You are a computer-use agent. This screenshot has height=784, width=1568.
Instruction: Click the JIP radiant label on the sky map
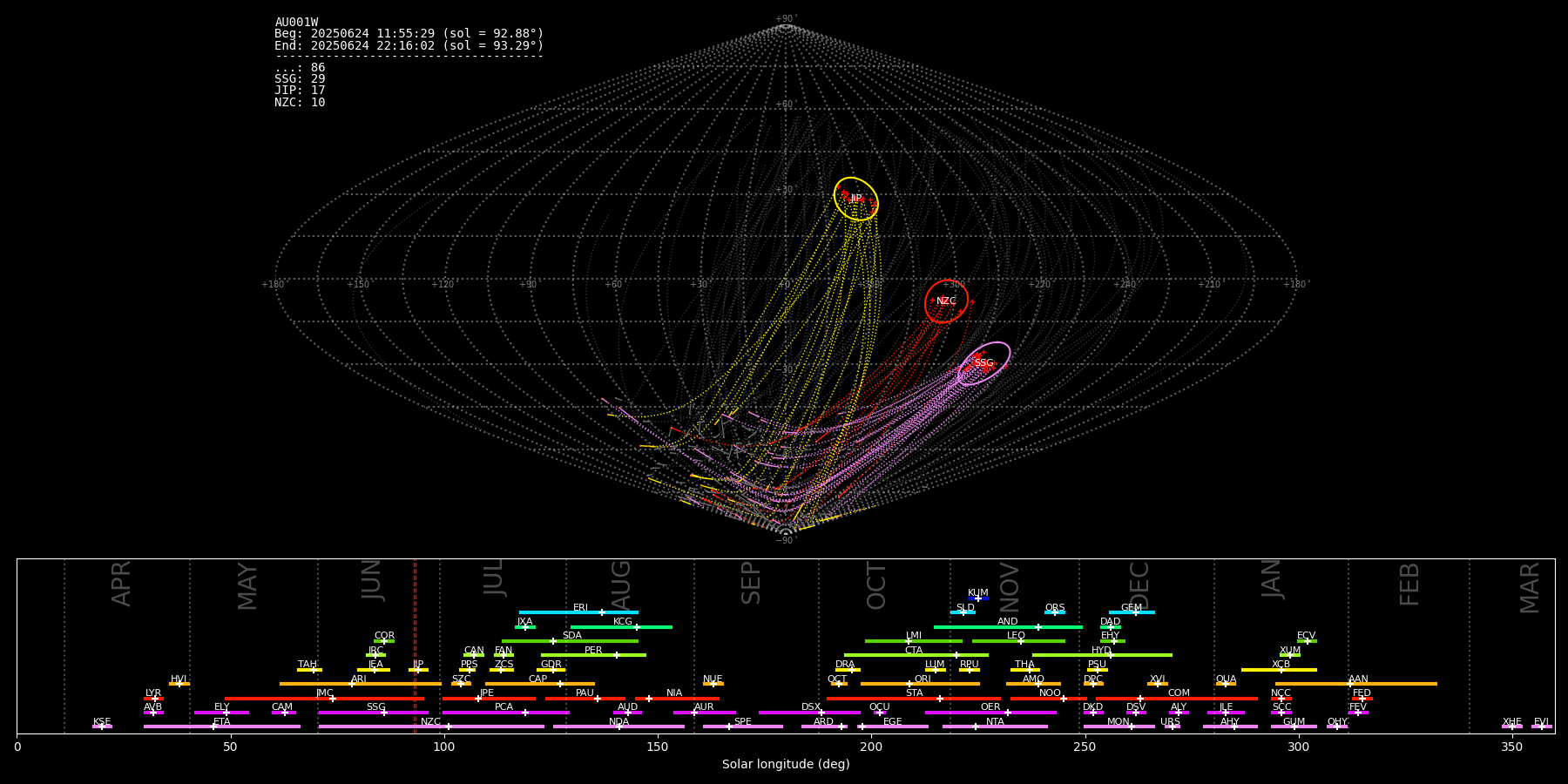click(856, 199)
